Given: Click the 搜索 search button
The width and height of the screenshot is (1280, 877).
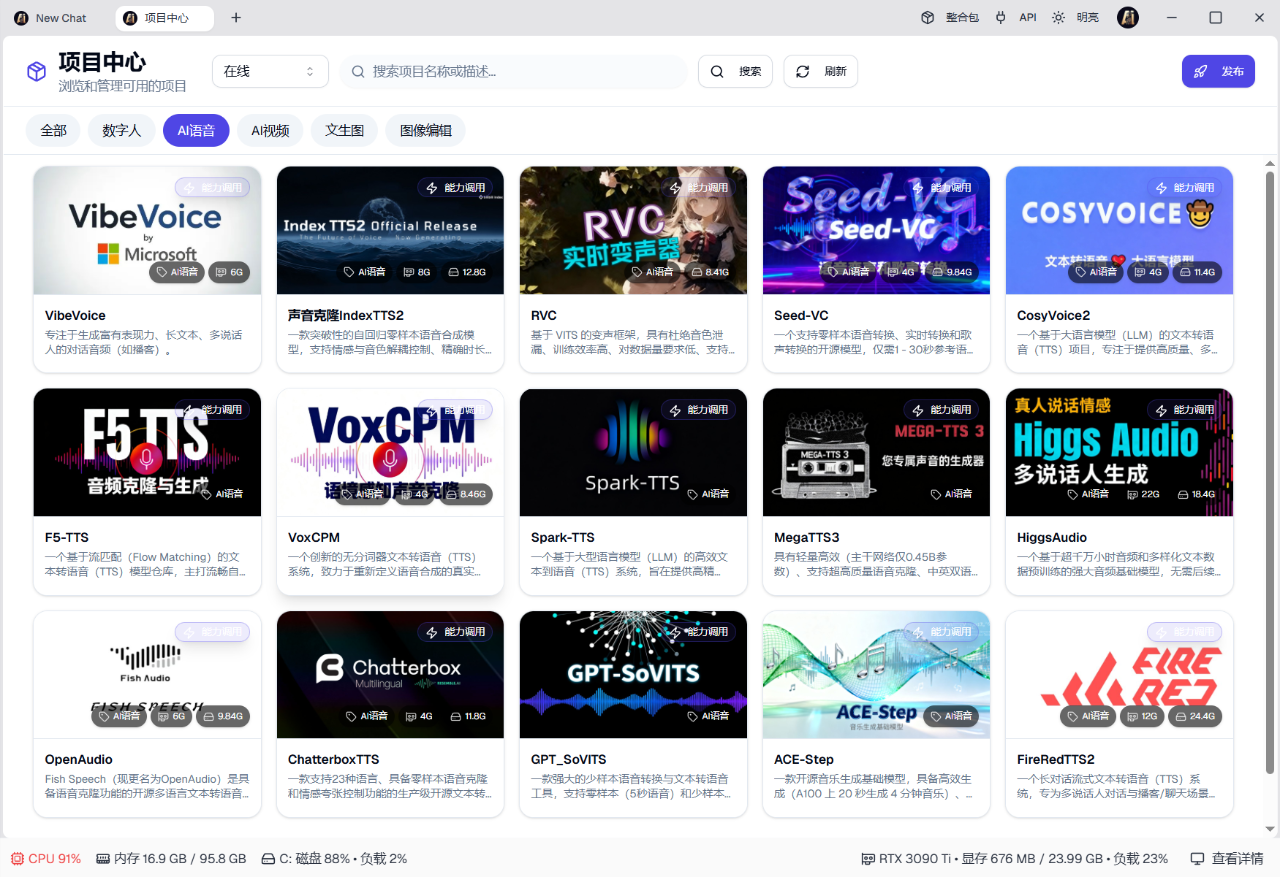Looking at the screenshot, I should 735,72.
